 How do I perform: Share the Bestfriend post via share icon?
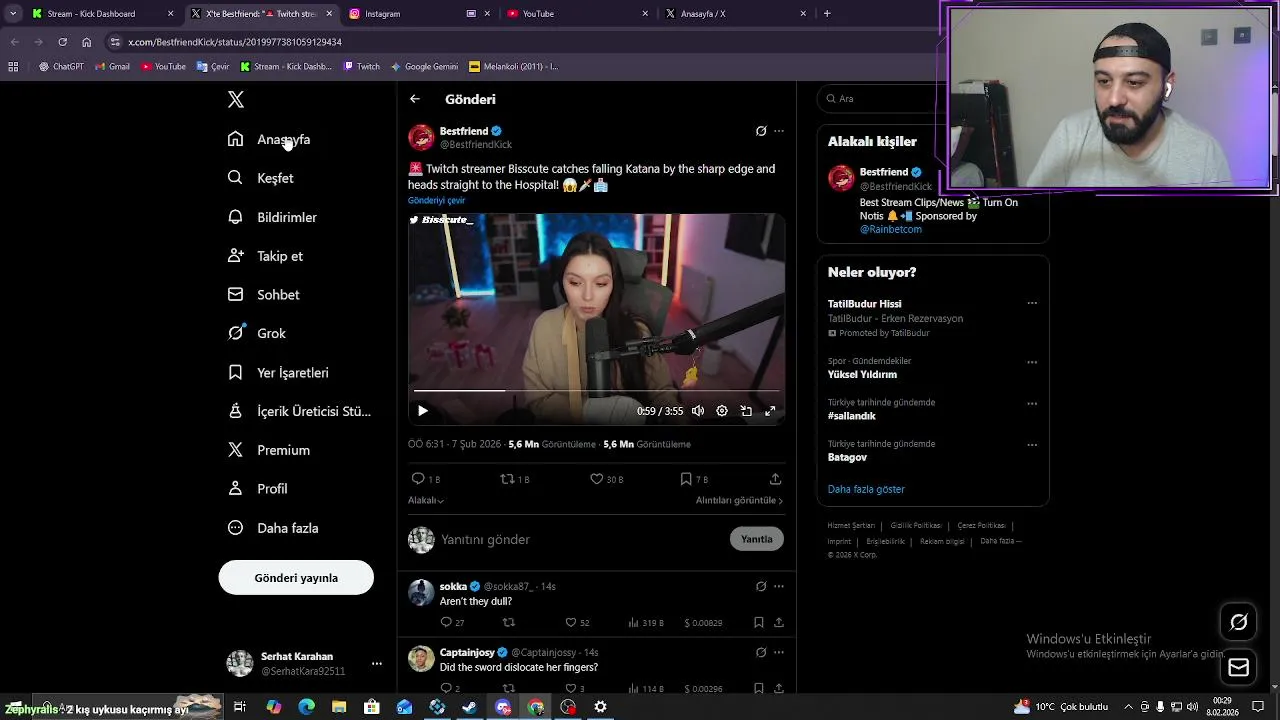pos(775,479)
